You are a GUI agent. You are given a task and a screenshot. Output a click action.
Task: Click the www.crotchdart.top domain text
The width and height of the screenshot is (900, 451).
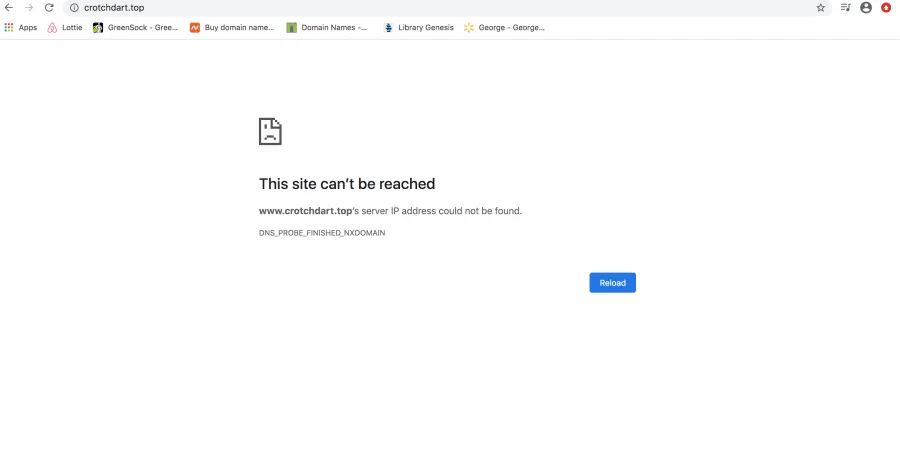point(305,211)
